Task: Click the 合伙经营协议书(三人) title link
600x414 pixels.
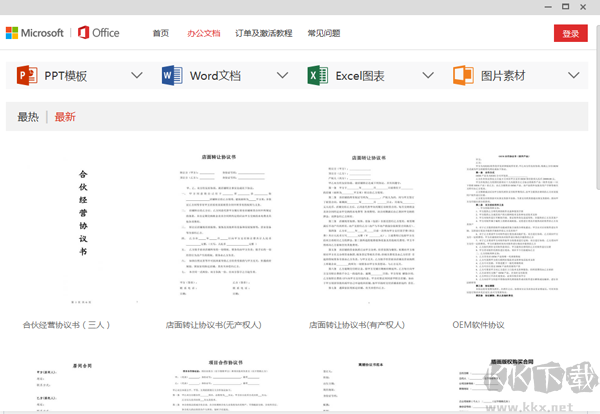Action: 66,325
